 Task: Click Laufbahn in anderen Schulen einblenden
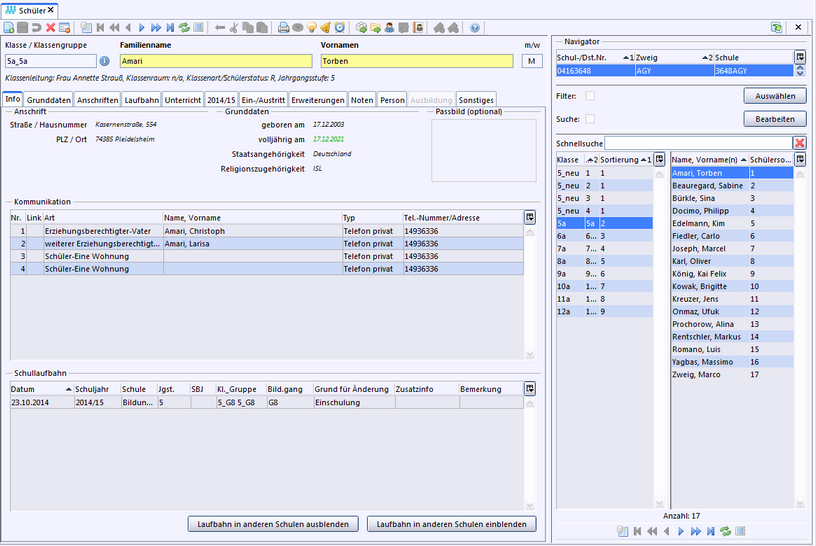pyautogui.click(x=451, y=524)
